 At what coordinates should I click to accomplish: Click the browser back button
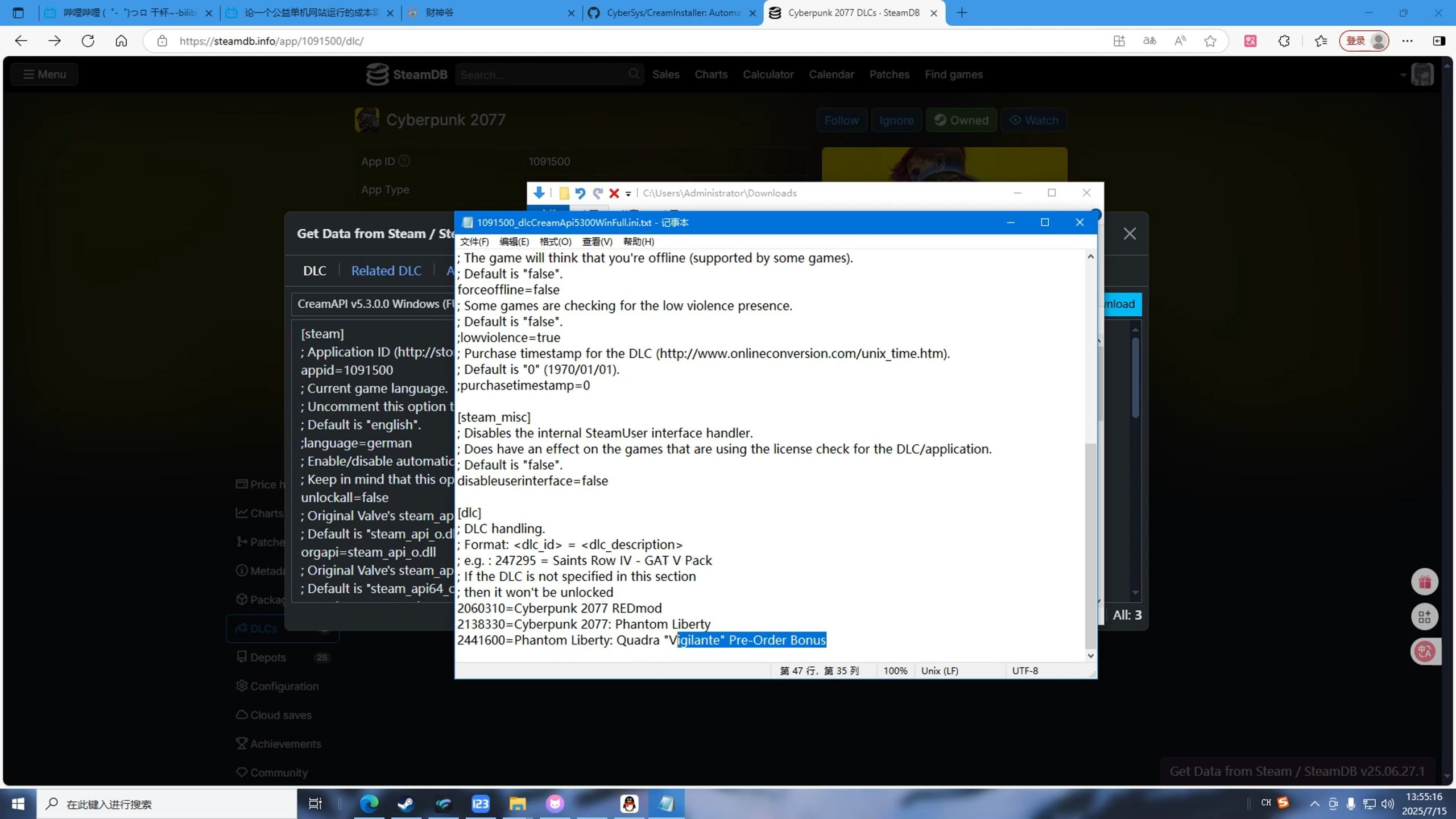click(x=21, y=41)
